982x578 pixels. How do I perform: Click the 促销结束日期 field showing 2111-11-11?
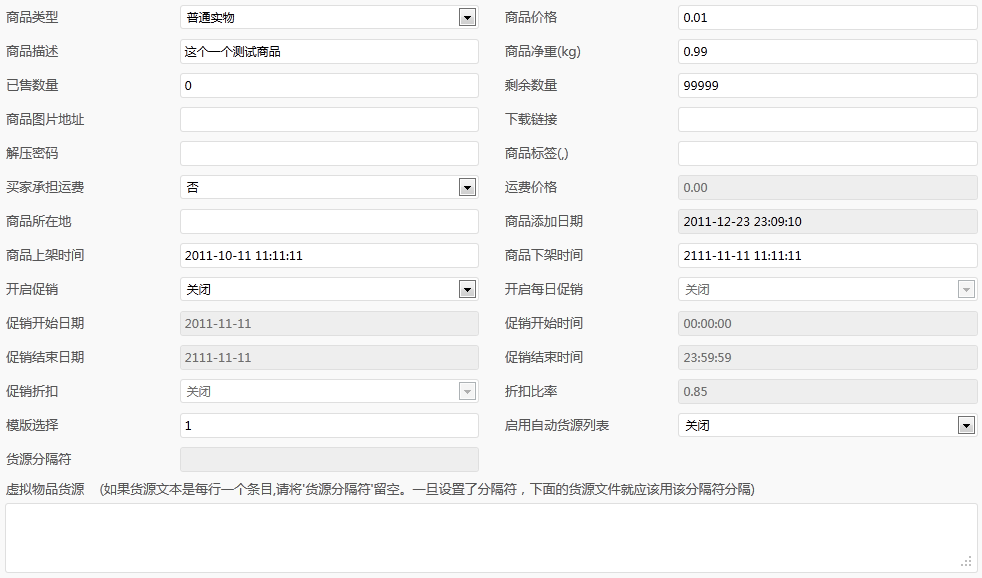point(329,358)
